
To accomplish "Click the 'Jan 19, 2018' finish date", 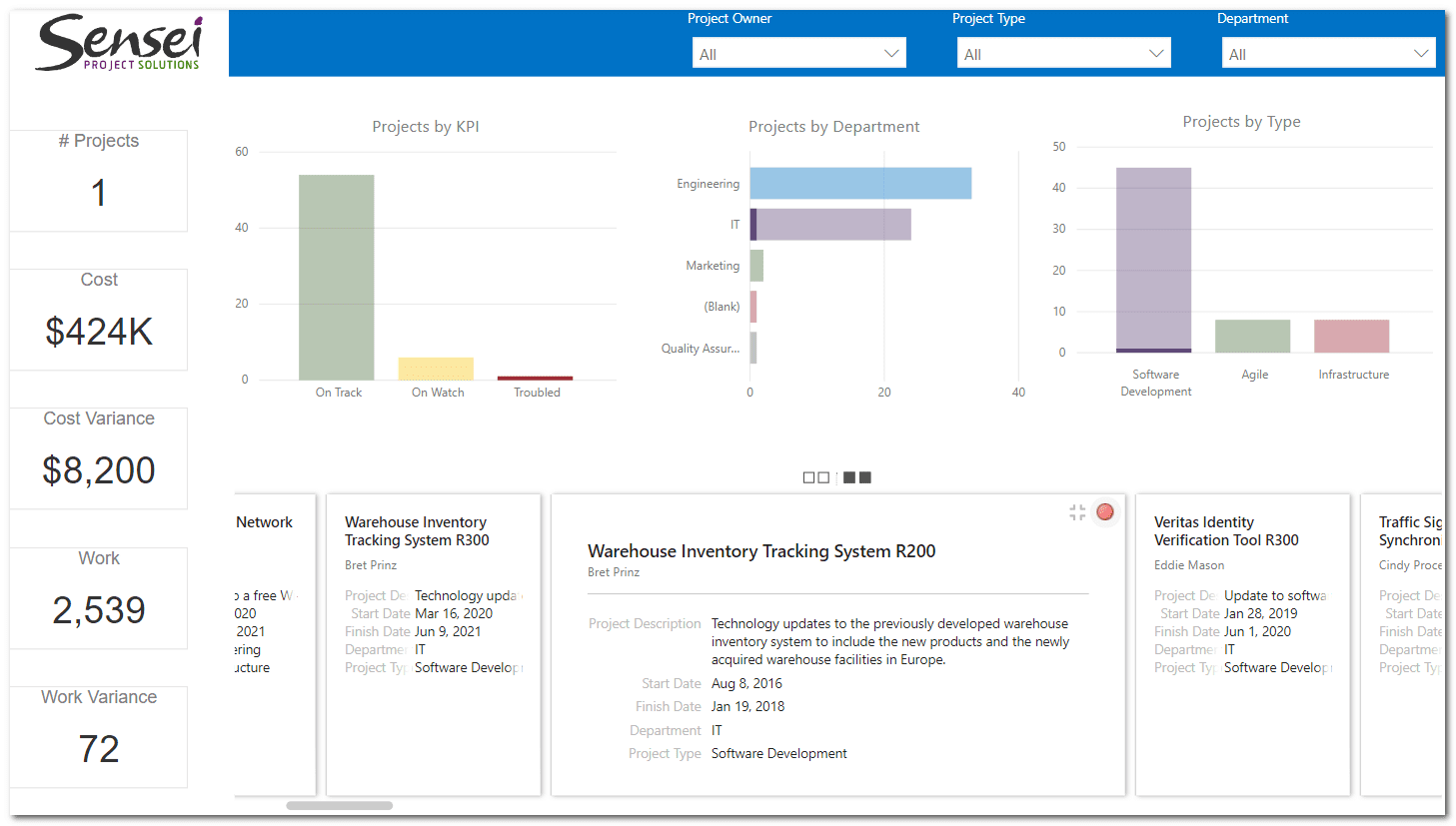I will [747, 707].
